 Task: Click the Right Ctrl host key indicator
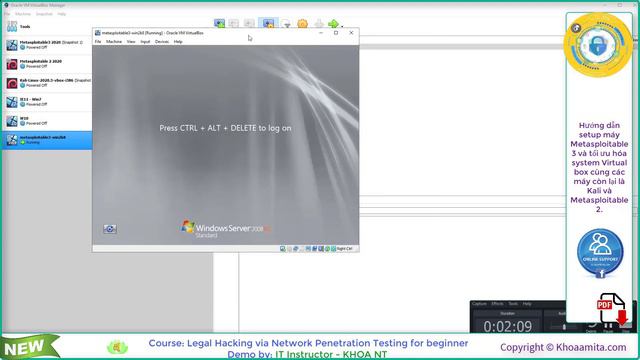pyautogui.click(x=344, y=249)
